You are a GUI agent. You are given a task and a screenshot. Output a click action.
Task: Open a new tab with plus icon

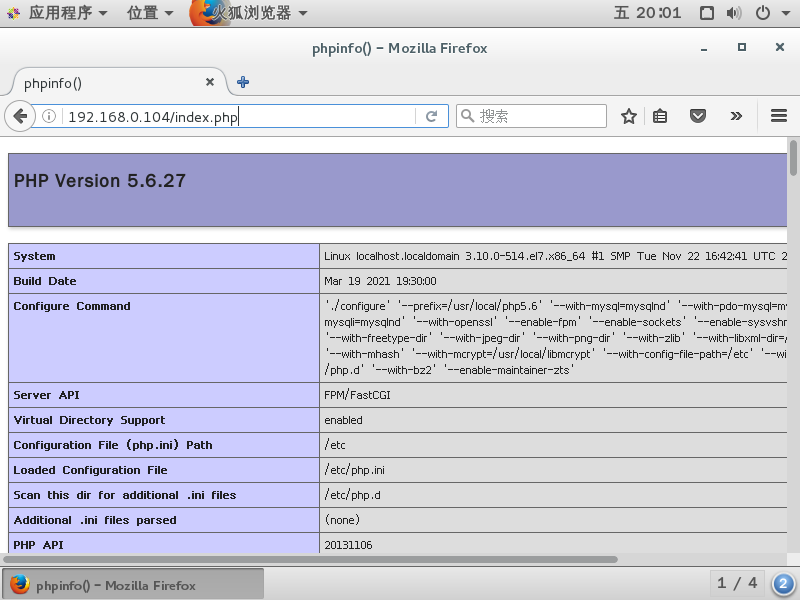point(243,82)
